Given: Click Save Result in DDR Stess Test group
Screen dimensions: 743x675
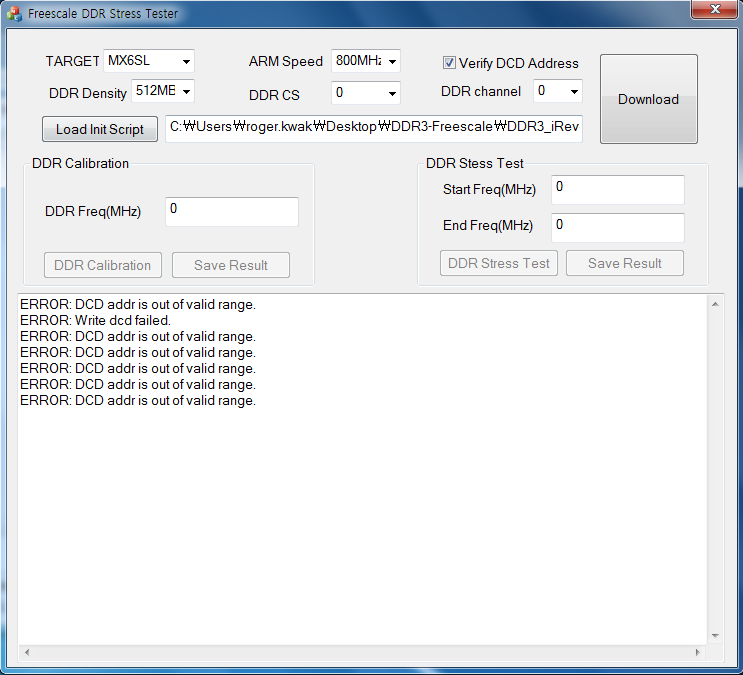Looking at the screenshot, I should coord(625,263).
